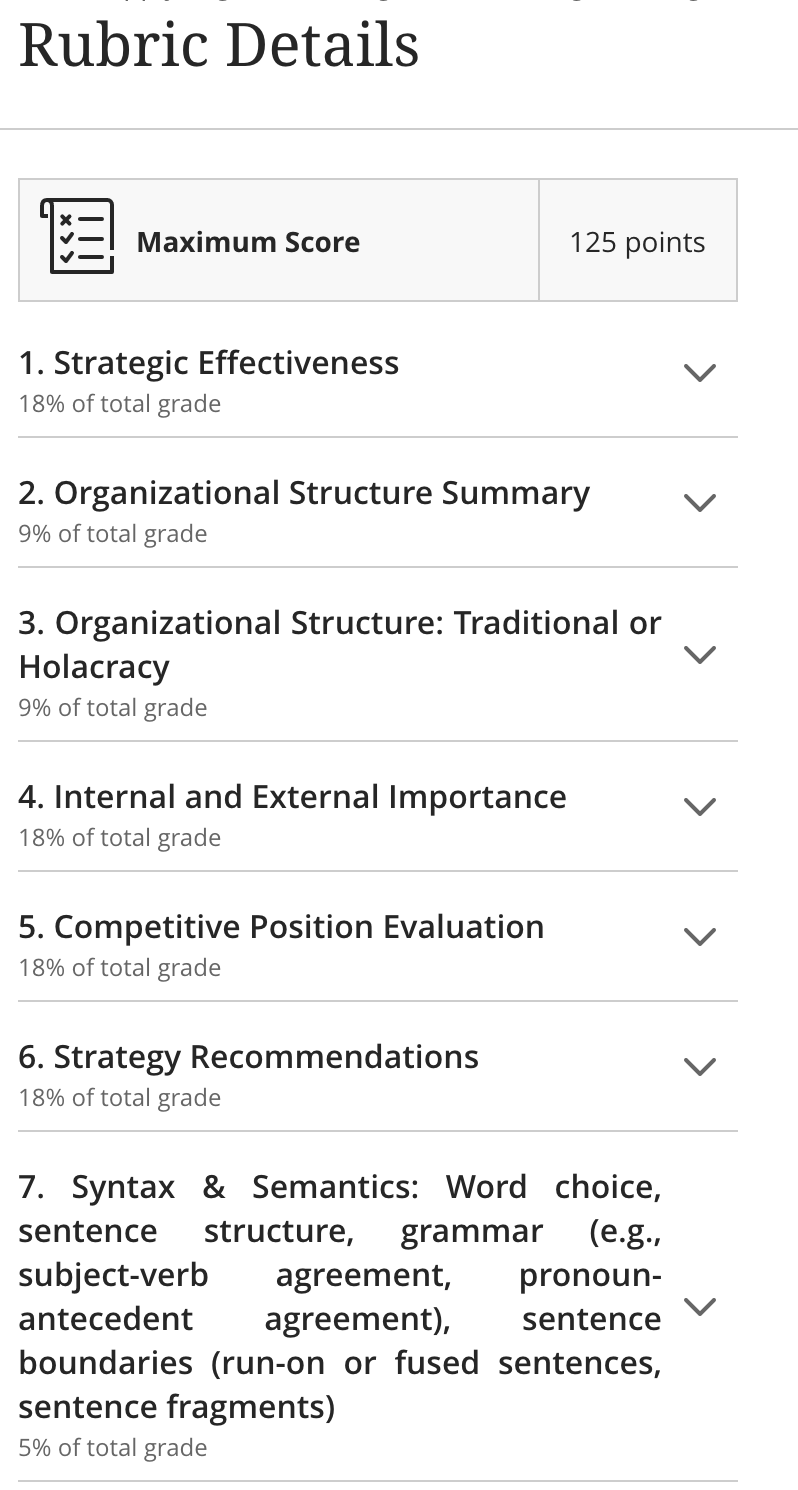Viewport: 798px width, 1490px height.
Task: Open the Syntax & Semantics criterion text
Action: (340, 1297)
